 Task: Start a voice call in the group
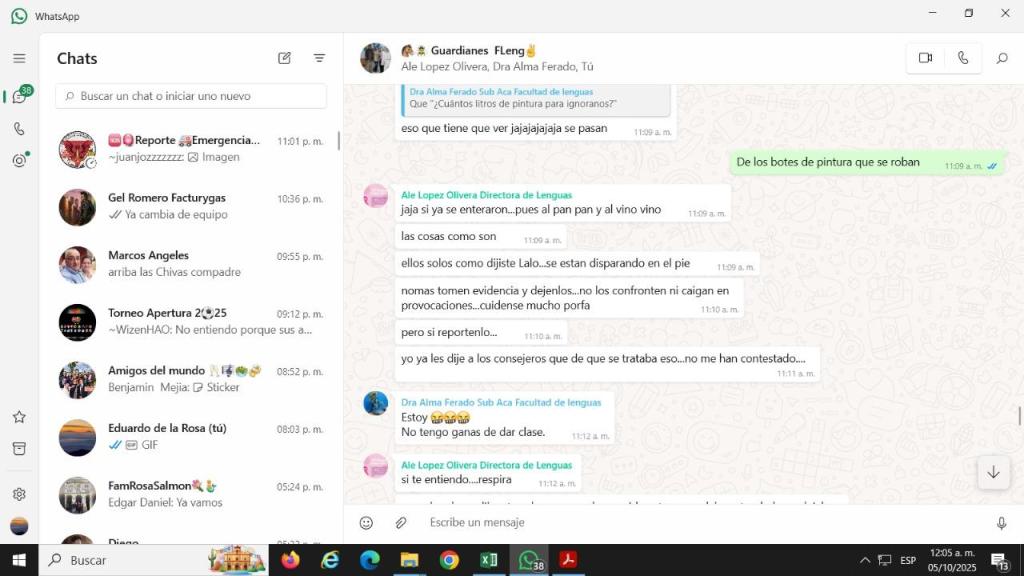[962, 58]
